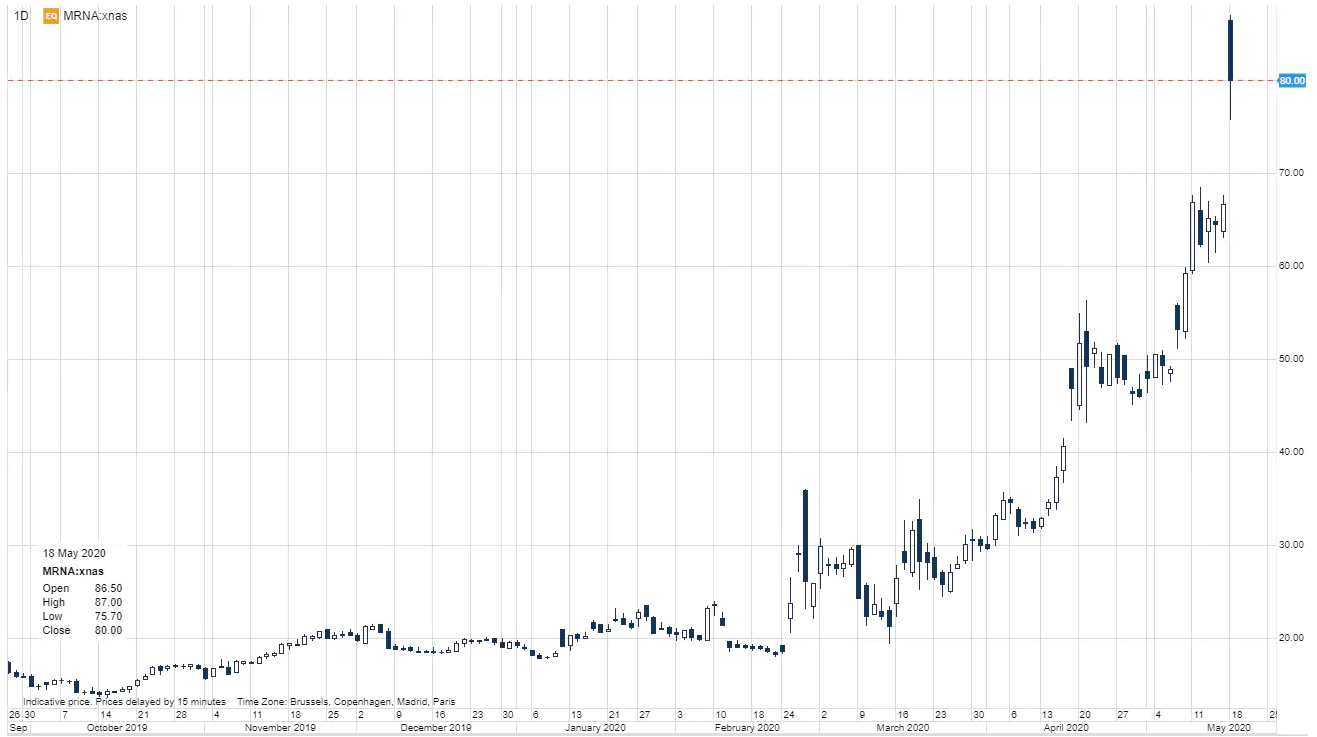Viewport: 1317px width, 737px height.
Task: Click the '28' date tick on time axis
Action: coord(180,715)
